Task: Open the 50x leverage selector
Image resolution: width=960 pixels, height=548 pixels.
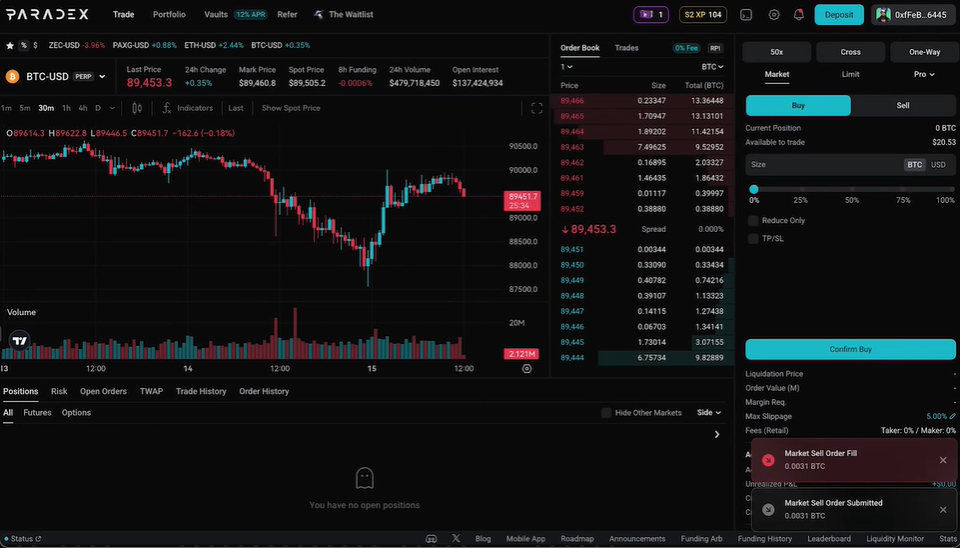Action: (776, 52)
